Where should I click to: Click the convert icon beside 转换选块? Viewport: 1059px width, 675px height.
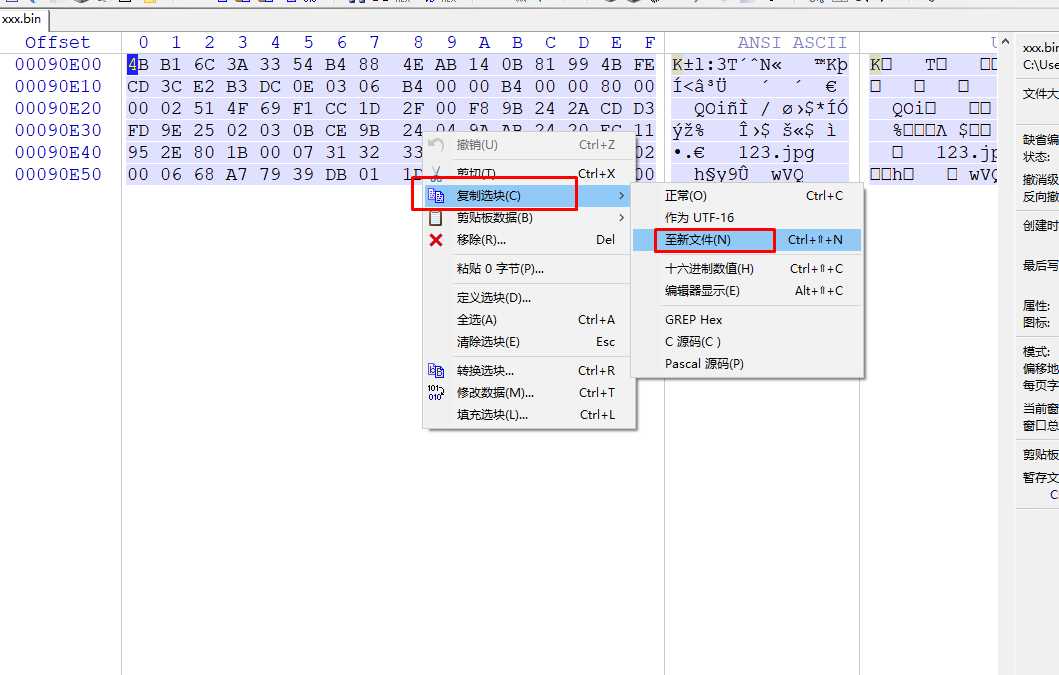[436, 370]
